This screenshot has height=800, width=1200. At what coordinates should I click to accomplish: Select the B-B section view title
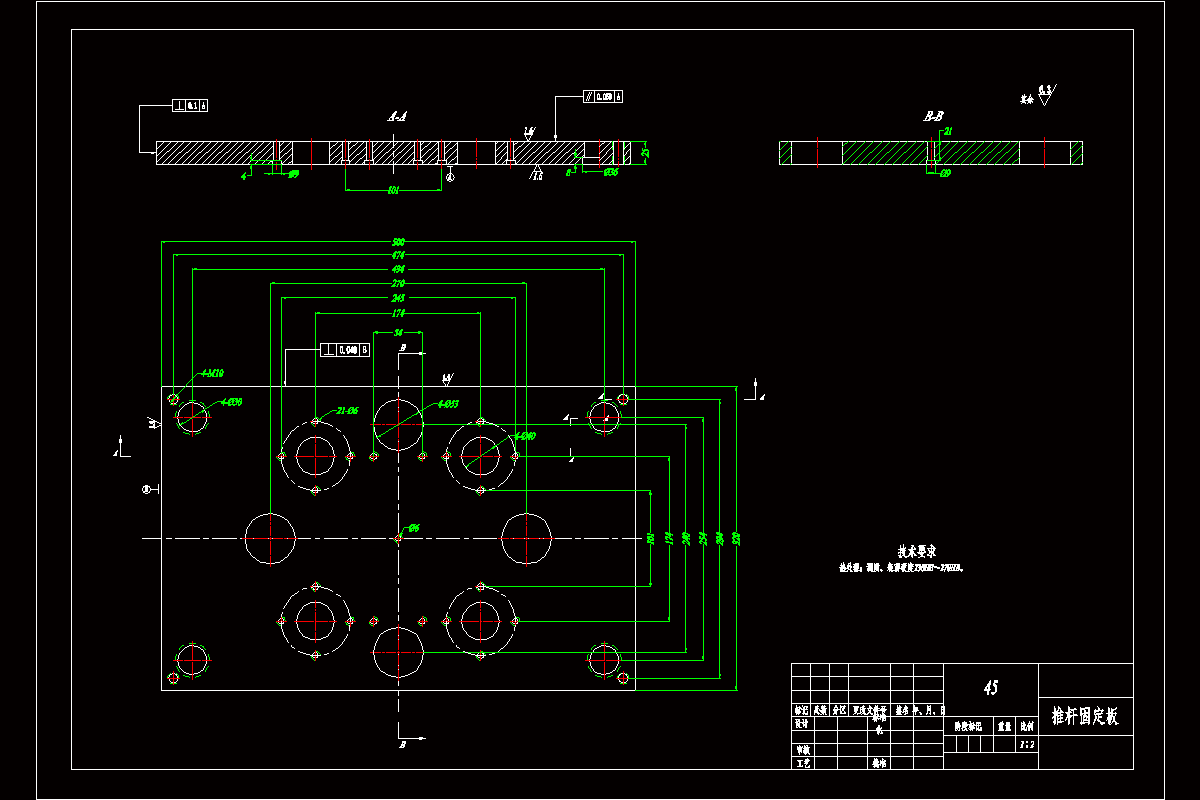pos(933,116)
